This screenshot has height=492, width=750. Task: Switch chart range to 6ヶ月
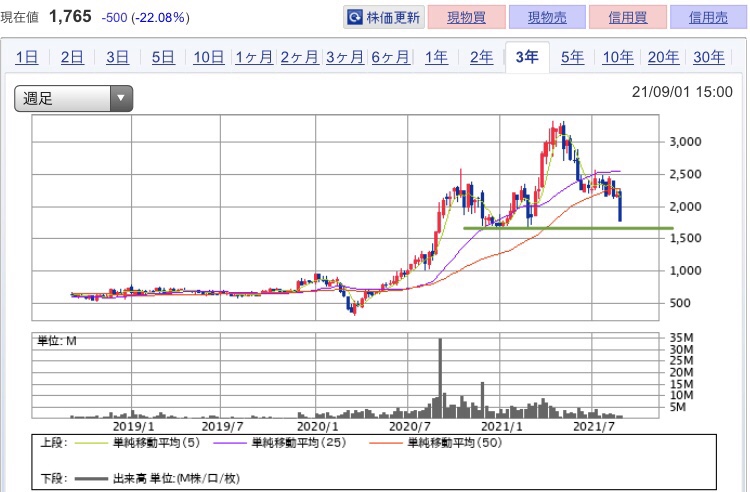390,57
